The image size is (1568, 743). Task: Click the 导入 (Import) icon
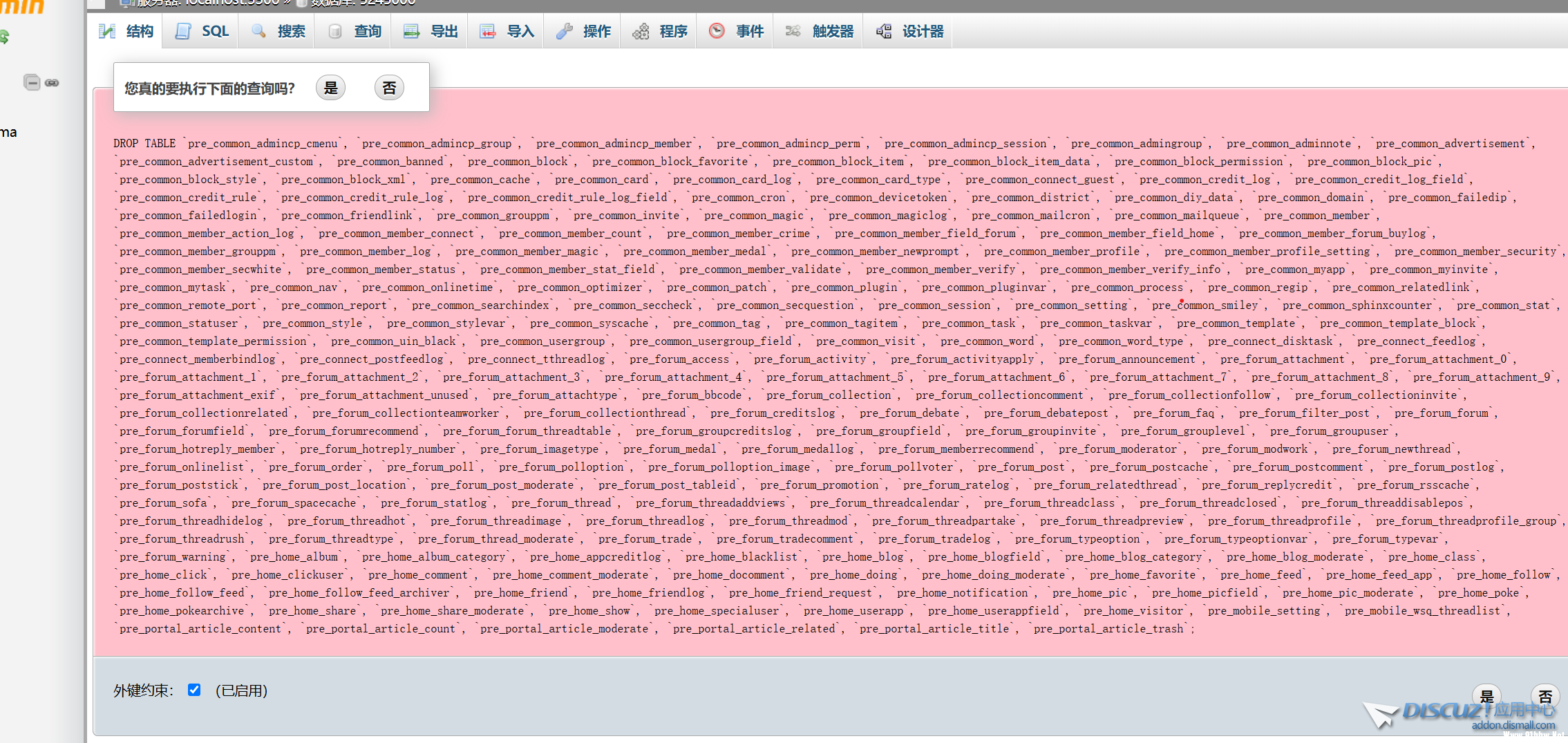488,31
